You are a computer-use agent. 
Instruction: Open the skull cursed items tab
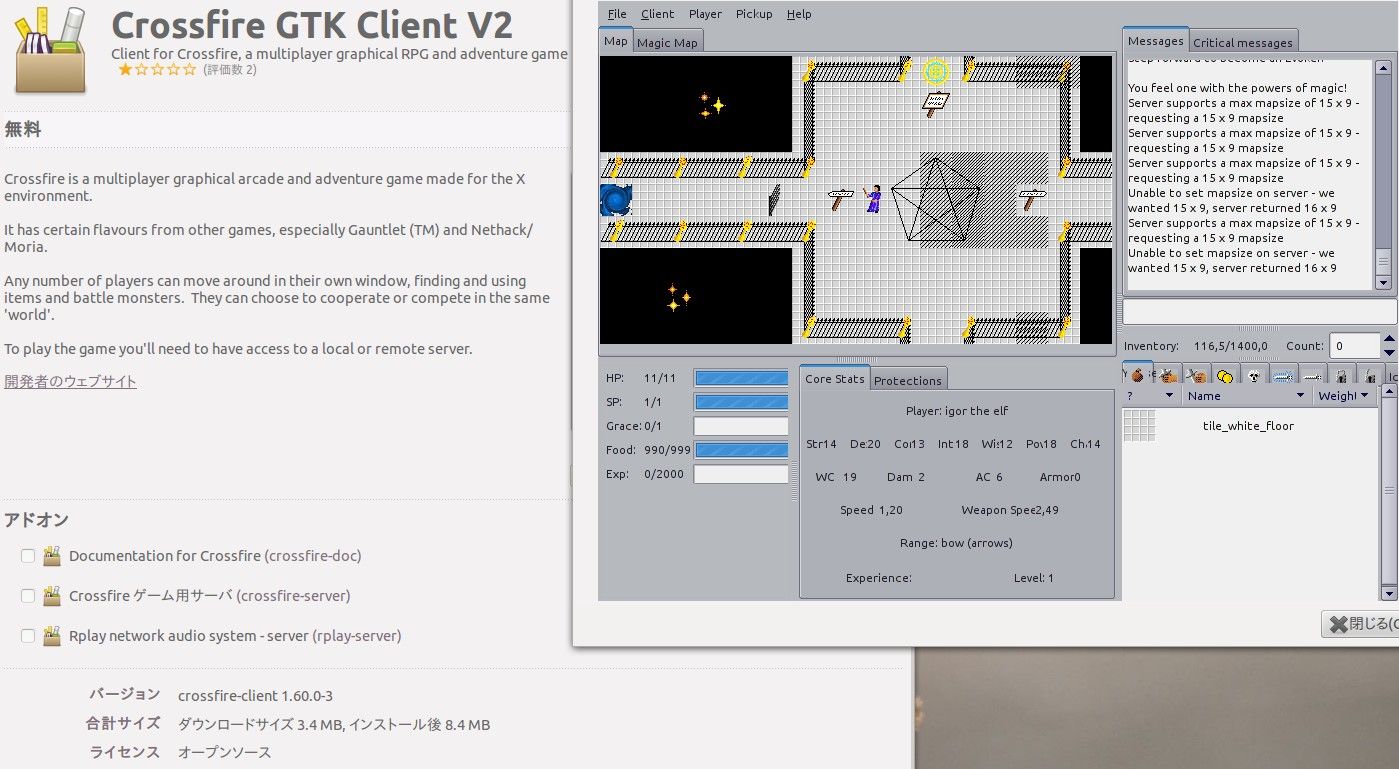pos(1254,375)
